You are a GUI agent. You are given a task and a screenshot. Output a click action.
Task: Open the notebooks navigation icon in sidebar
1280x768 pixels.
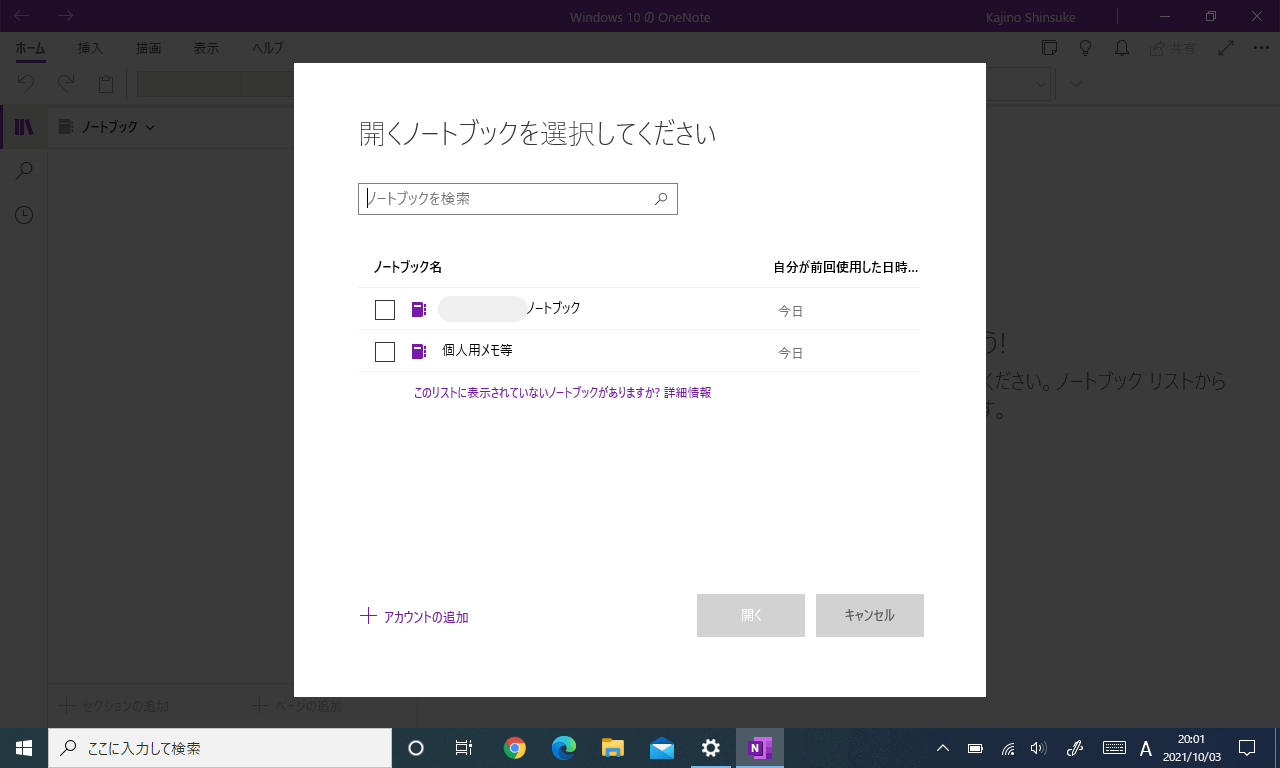[x=24, y=127]
